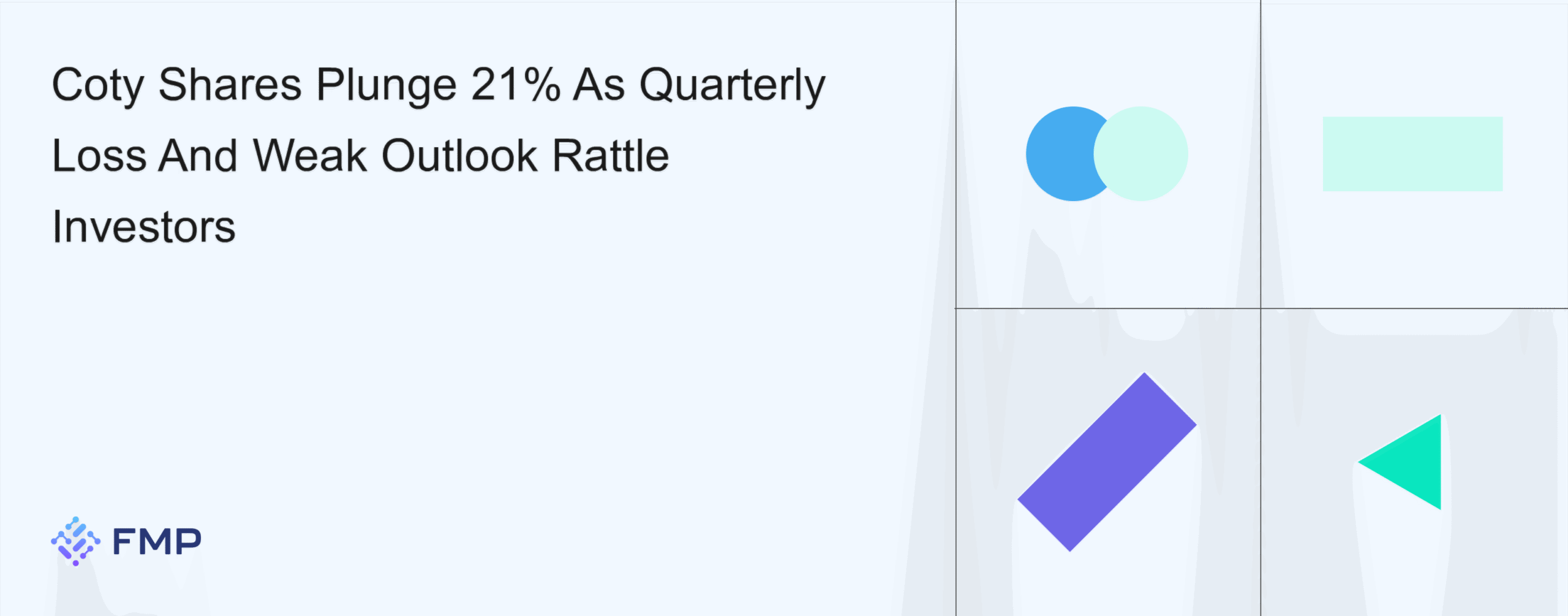Select the blue circle shape
This screenshot has height=616, width=1568.
click(x=1058, y=154)
